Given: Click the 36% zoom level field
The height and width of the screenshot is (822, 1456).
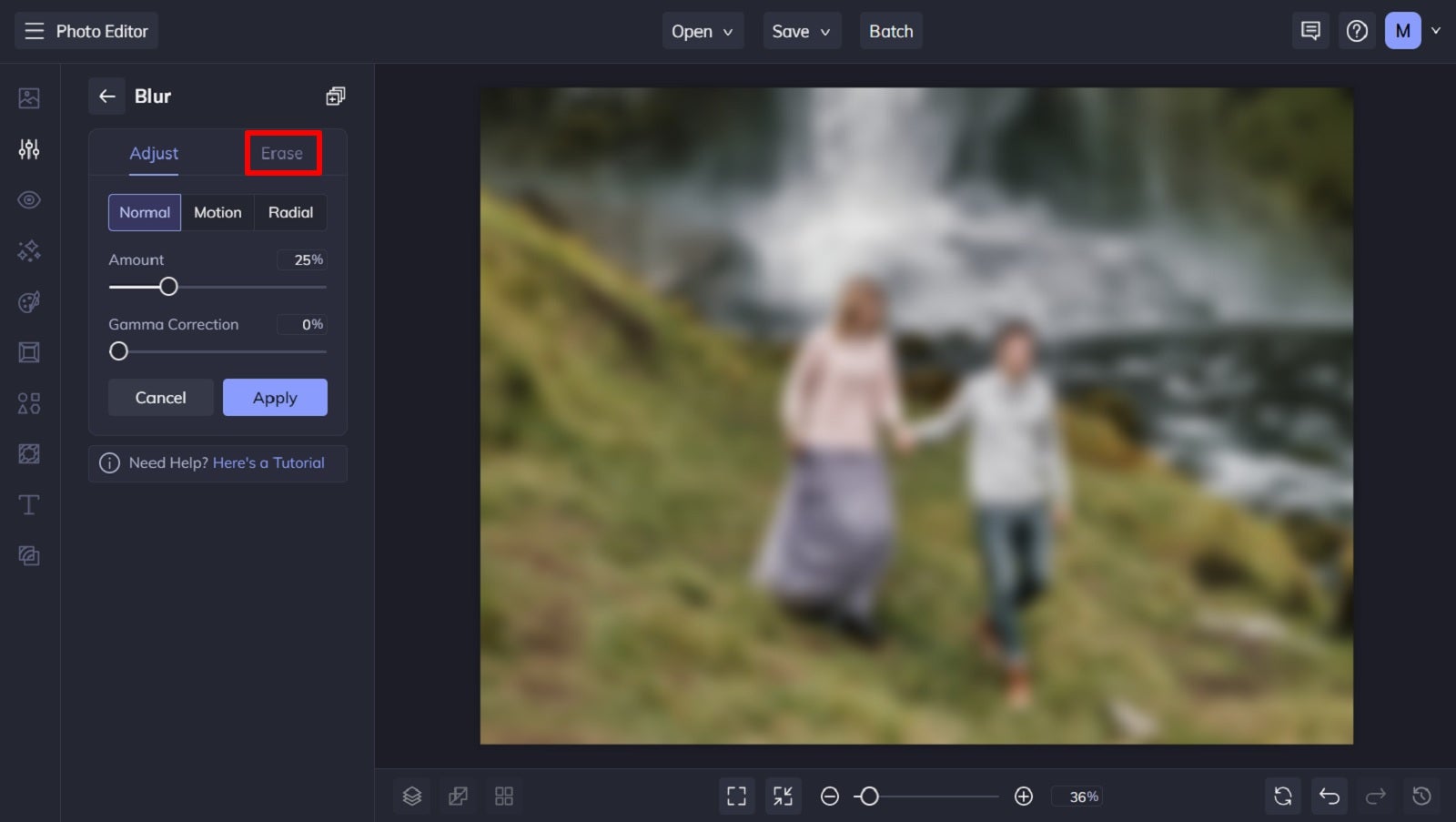Looking at the screenshot, I should point(1077,796).
